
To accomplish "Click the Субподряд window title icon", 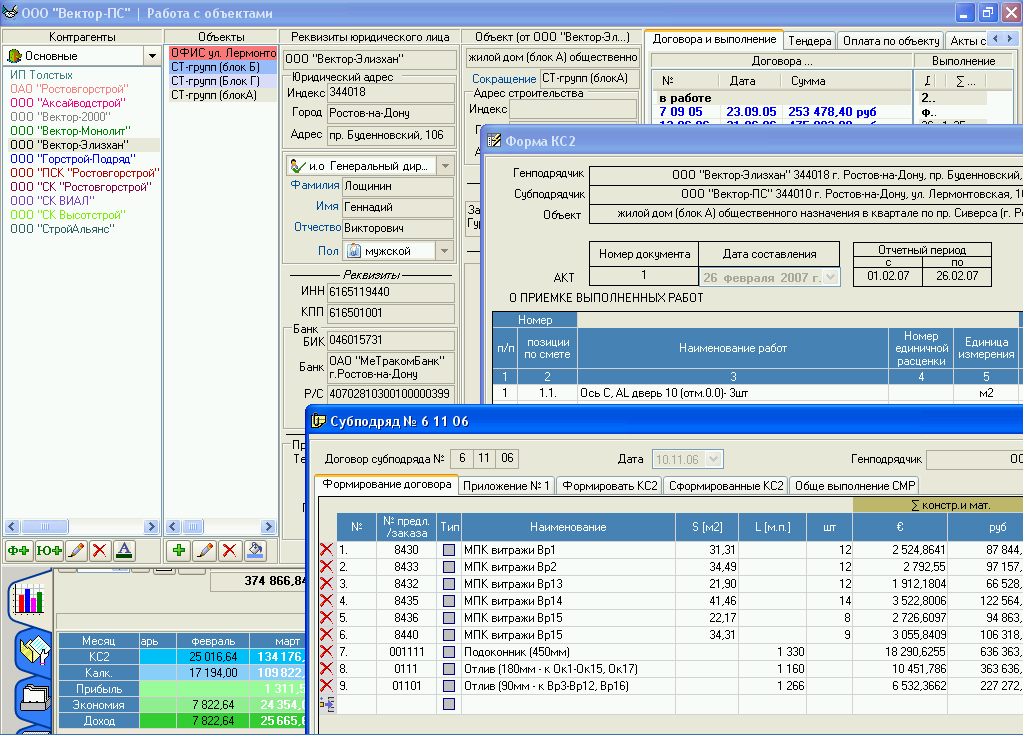I will (x=318, y=421).
